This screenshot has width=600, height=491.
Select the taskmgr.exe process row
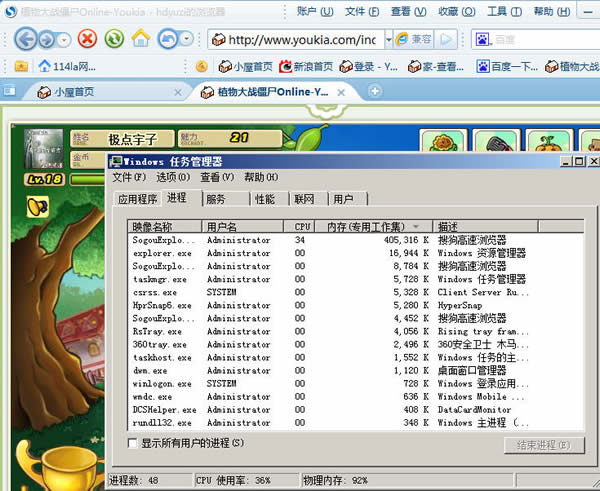pos(356,279)
